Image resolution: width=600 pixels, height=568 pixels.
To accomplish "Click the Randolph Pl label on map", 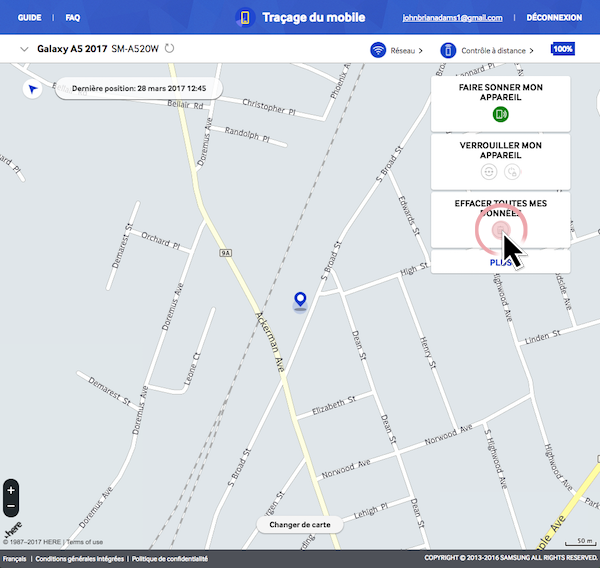I will (247, 134).
